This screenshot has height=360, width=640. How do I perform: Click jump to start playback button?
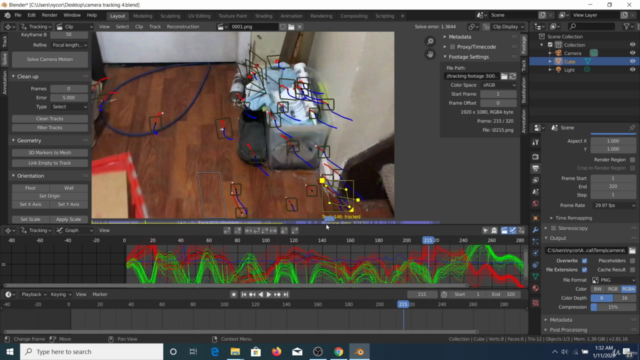click(x=244, y=294)
